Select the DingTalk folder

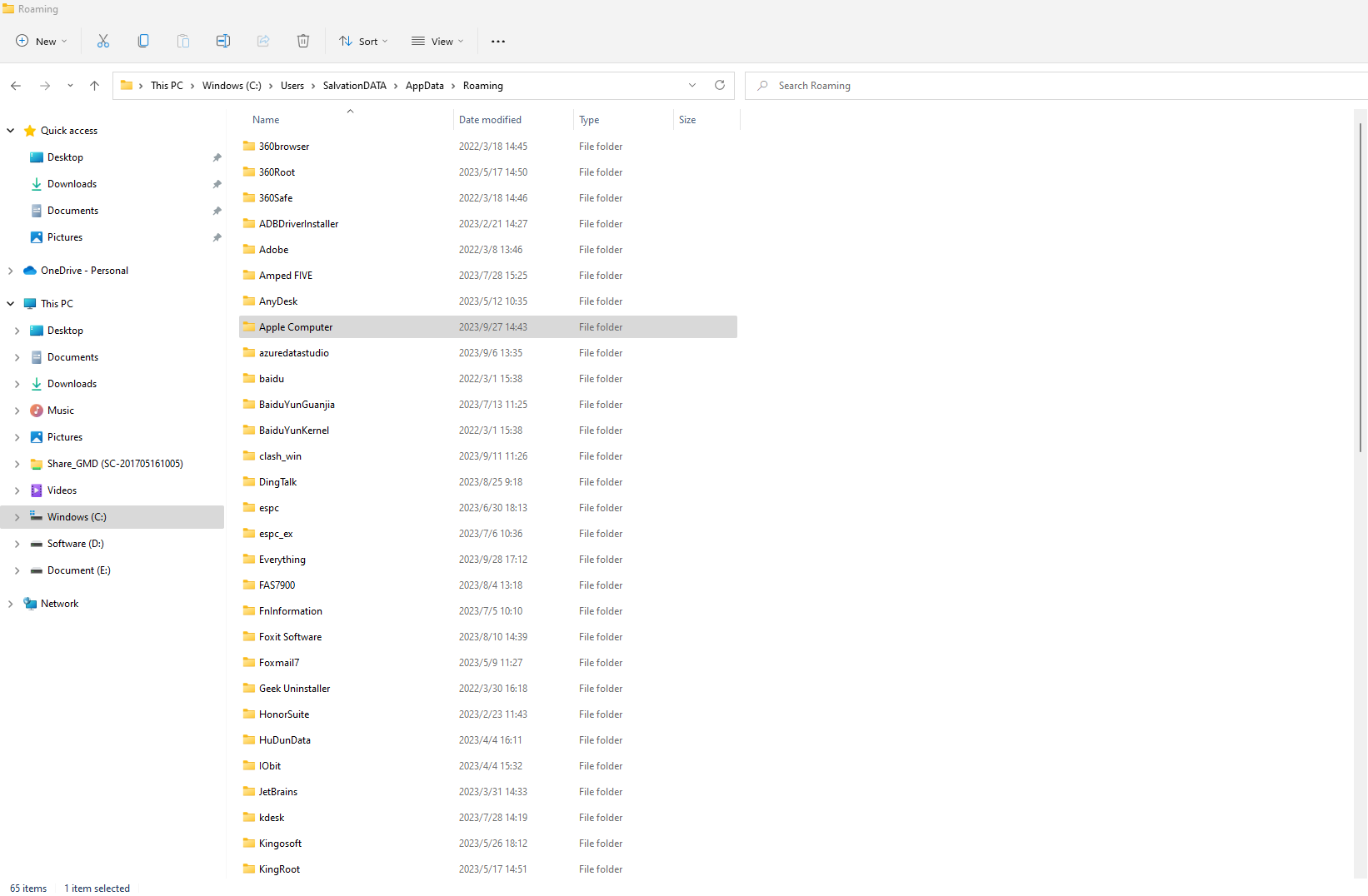point(488,482)
